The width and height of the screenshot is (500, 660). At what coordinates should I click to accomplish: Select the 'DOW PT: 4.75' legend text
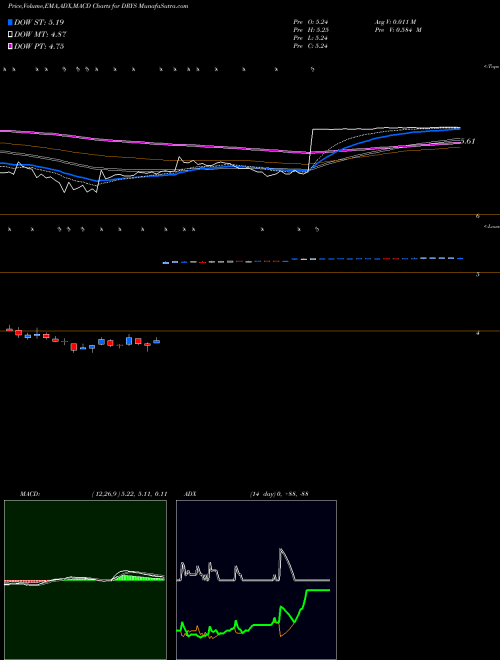pos(39,46)
